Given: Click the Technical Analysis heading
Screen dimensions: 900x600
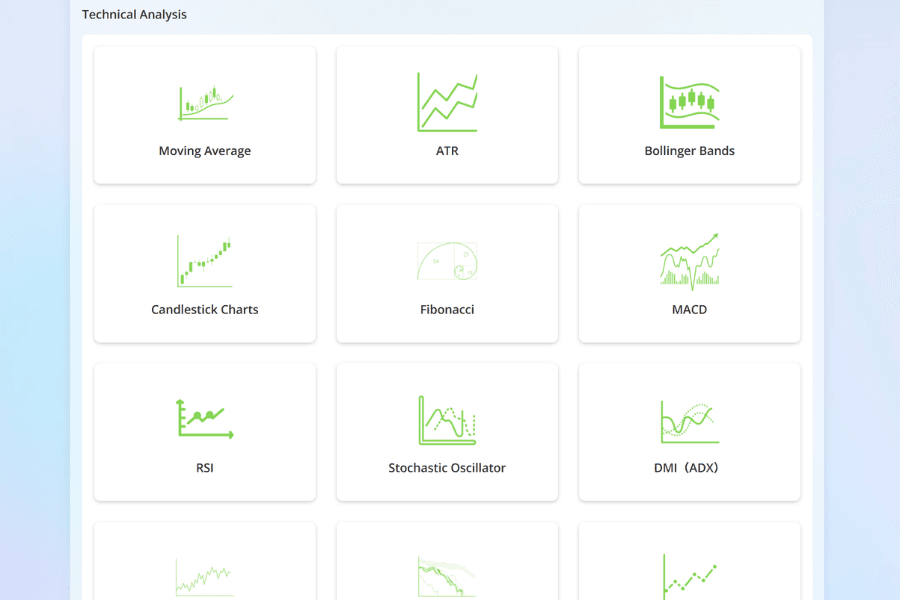Looking at the screenshot, I should pyautogui.click(x=134, y=14).
